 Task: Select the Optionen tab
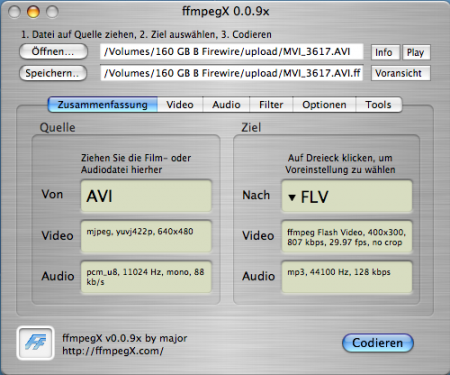tap(324, 105)
